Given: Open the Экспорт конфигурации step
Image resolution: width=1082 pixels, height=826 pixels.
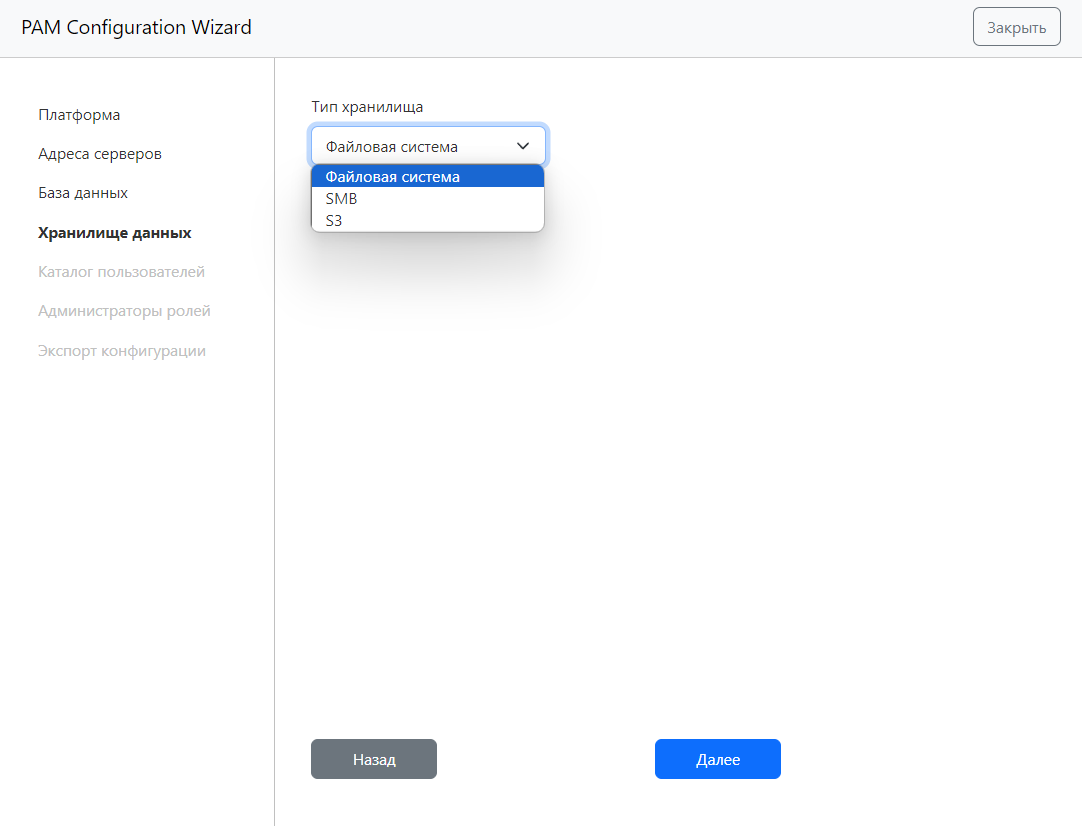Looking at the screenshot, I should point(122,351).
